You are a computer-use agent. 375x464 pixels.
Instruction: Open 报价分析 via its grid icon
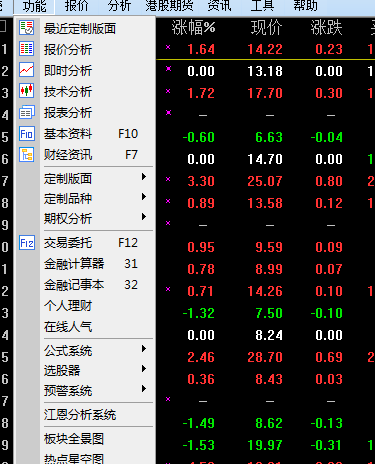coord(26,49)
